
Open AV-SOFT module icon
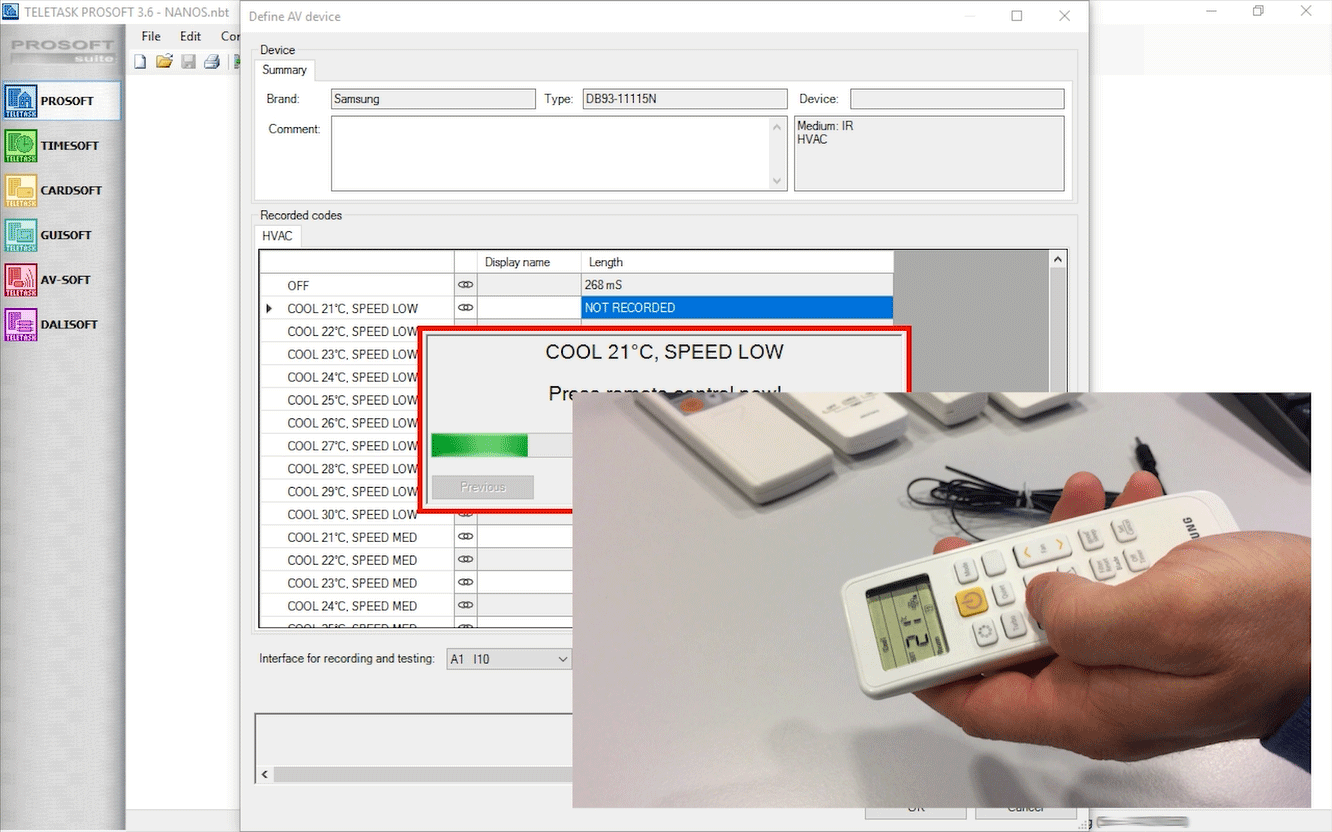(x=21, y=280)
